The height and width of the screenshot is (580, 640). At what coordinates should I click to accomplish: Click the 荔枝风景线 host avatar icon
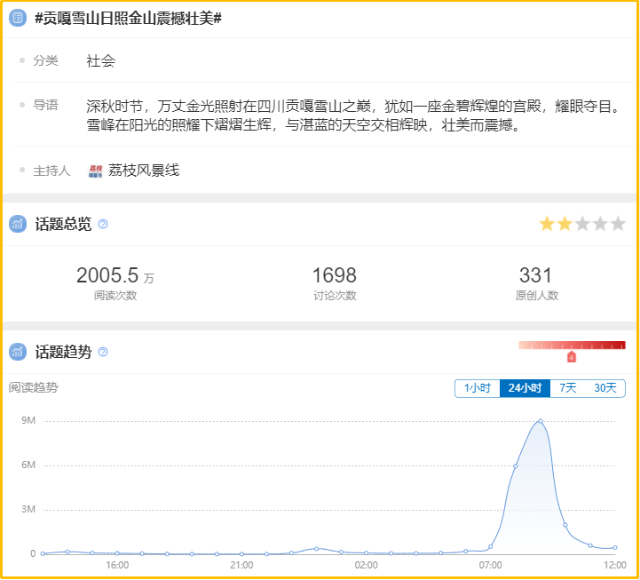point(96,171)
